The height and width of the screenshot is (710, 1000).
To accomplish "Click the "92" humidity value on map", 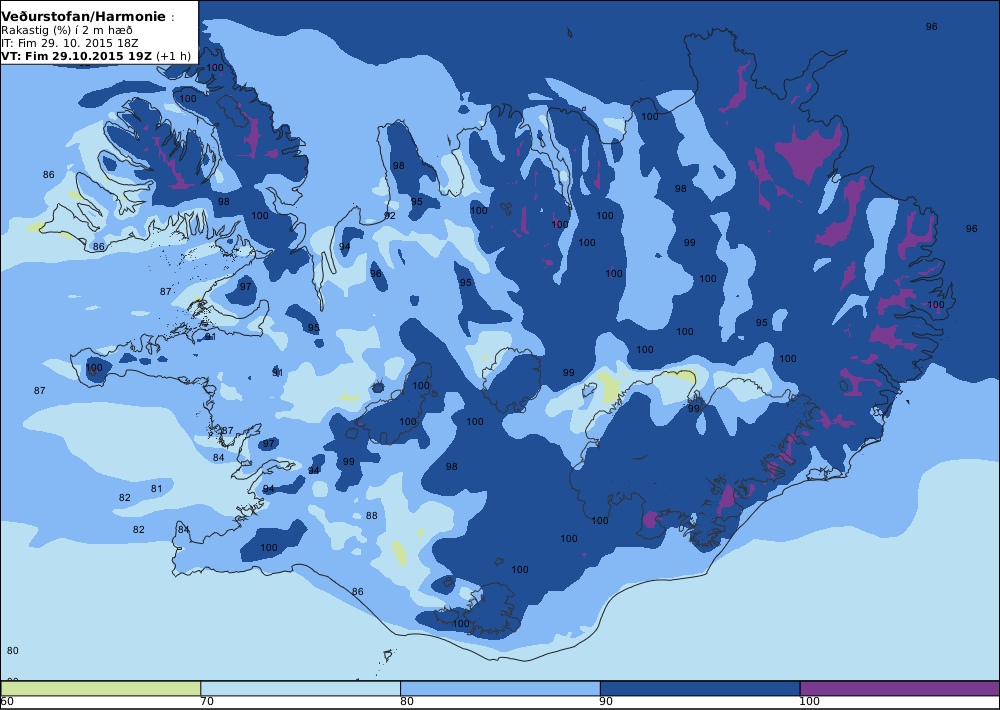I will tap(390, 216).
